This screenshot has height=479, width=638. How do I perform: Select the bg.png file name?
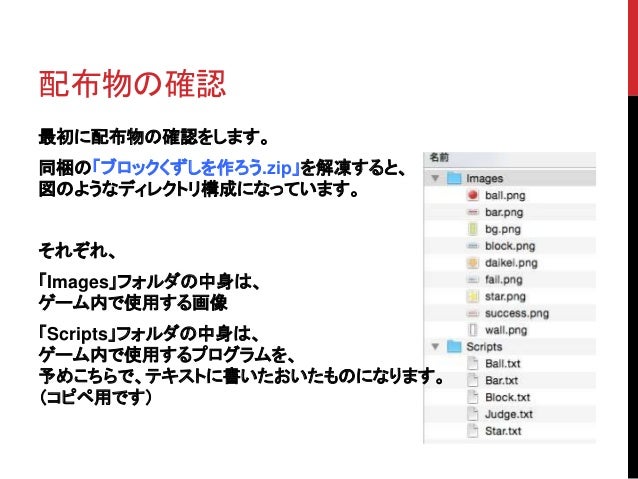coord(503,230)
